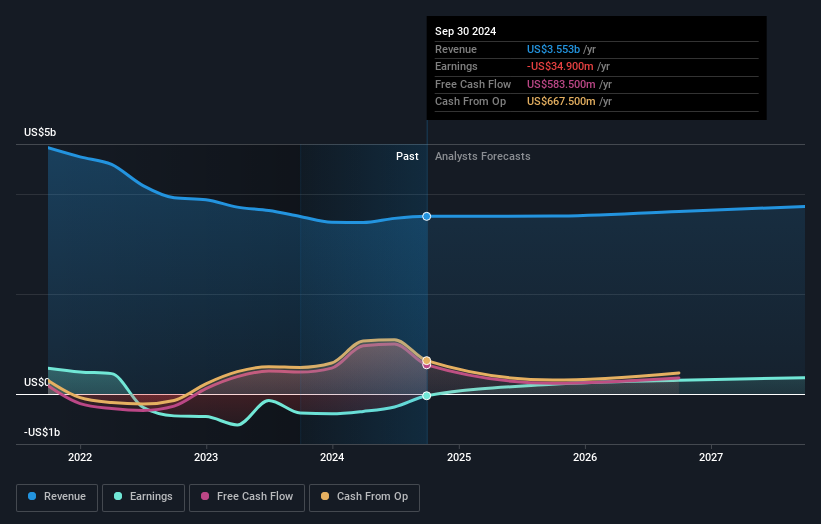Click the 2026 x-axis label

point(585,458)
